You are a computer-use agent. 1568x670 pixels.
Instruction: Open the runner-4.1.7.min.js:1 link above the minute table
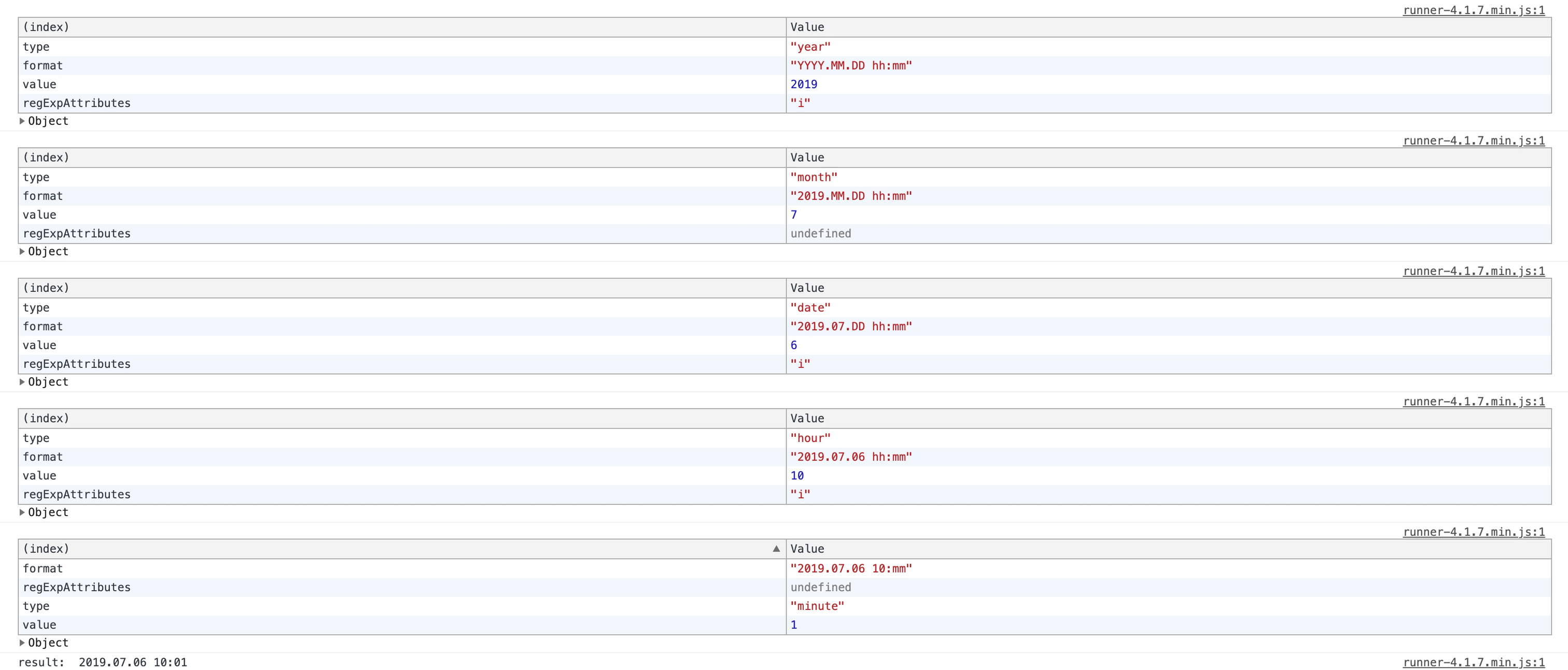tap(1474, 532)
